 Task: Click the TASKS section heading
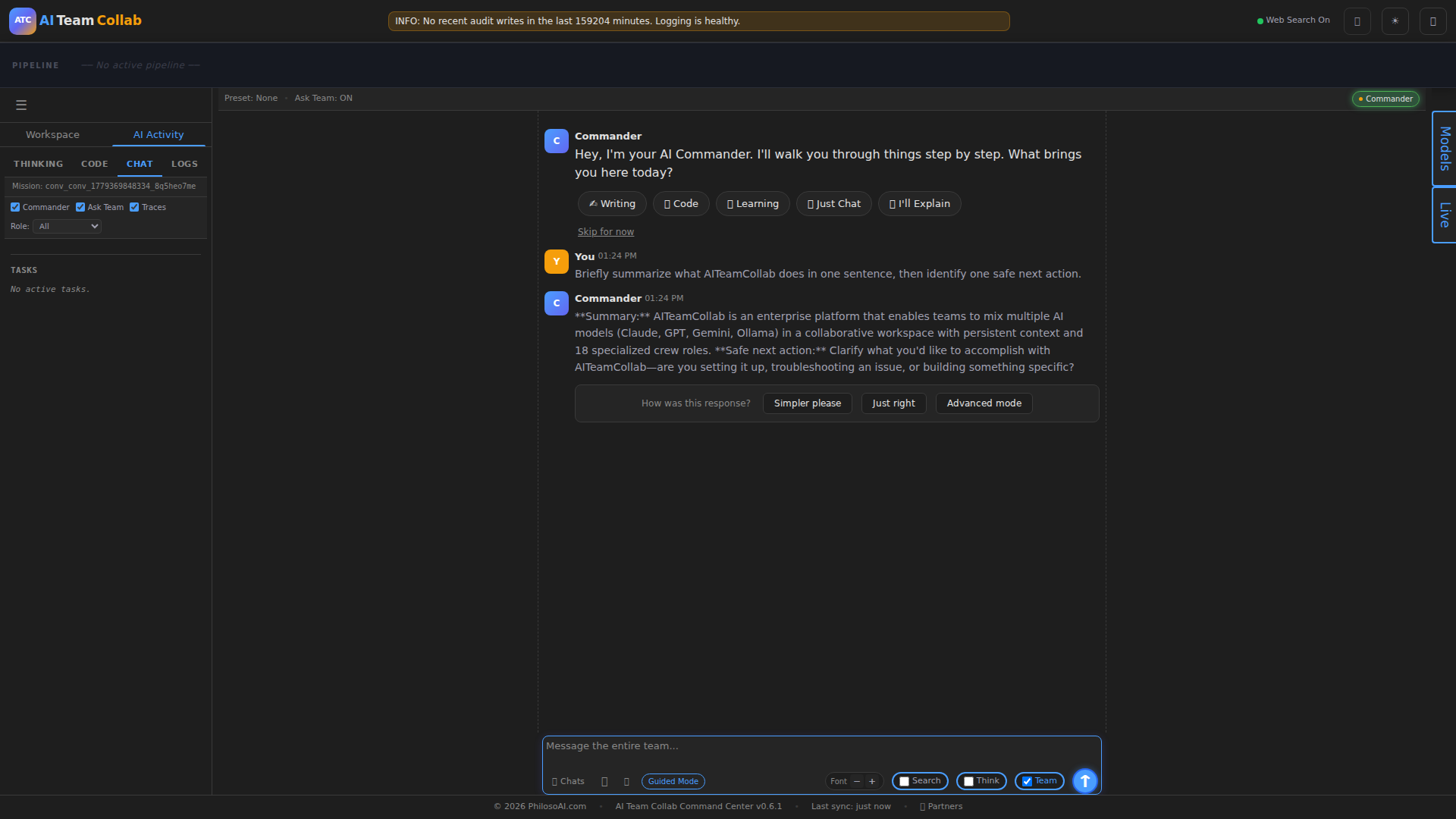[24, 271]
